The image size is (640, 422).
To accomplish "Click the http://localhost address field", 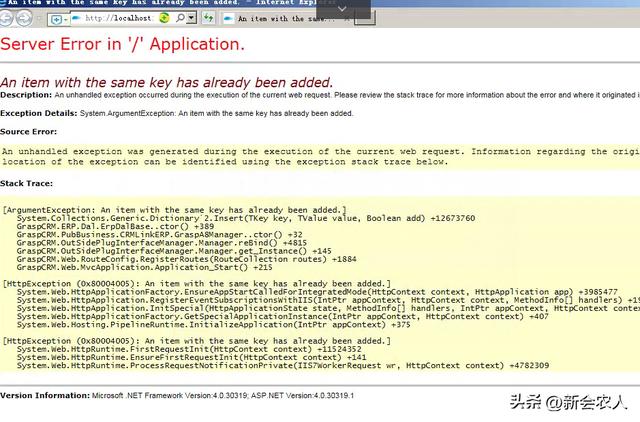I will point(118,18).
